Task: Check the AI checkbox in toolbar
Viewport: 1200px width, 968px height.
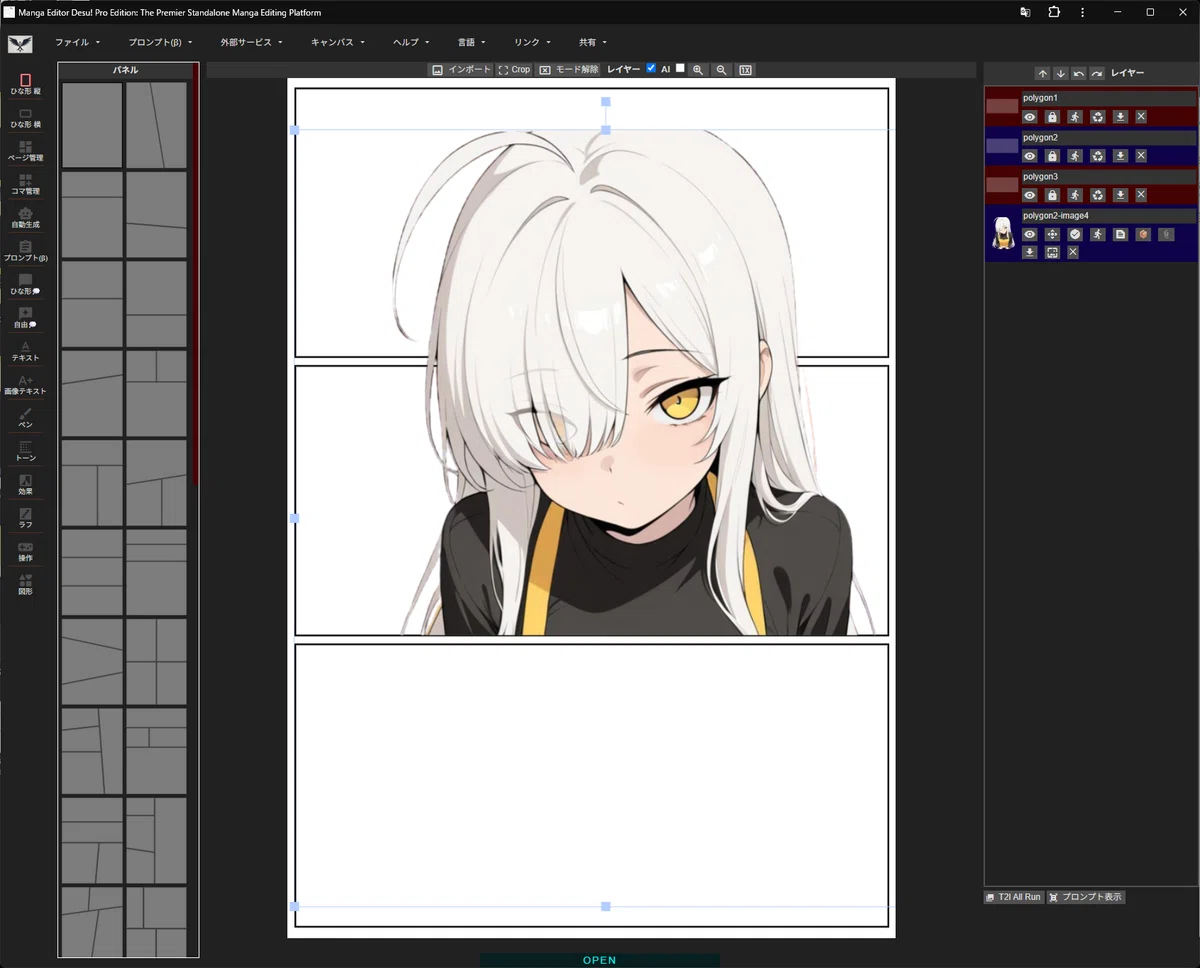Action: (x=680, y=68)
